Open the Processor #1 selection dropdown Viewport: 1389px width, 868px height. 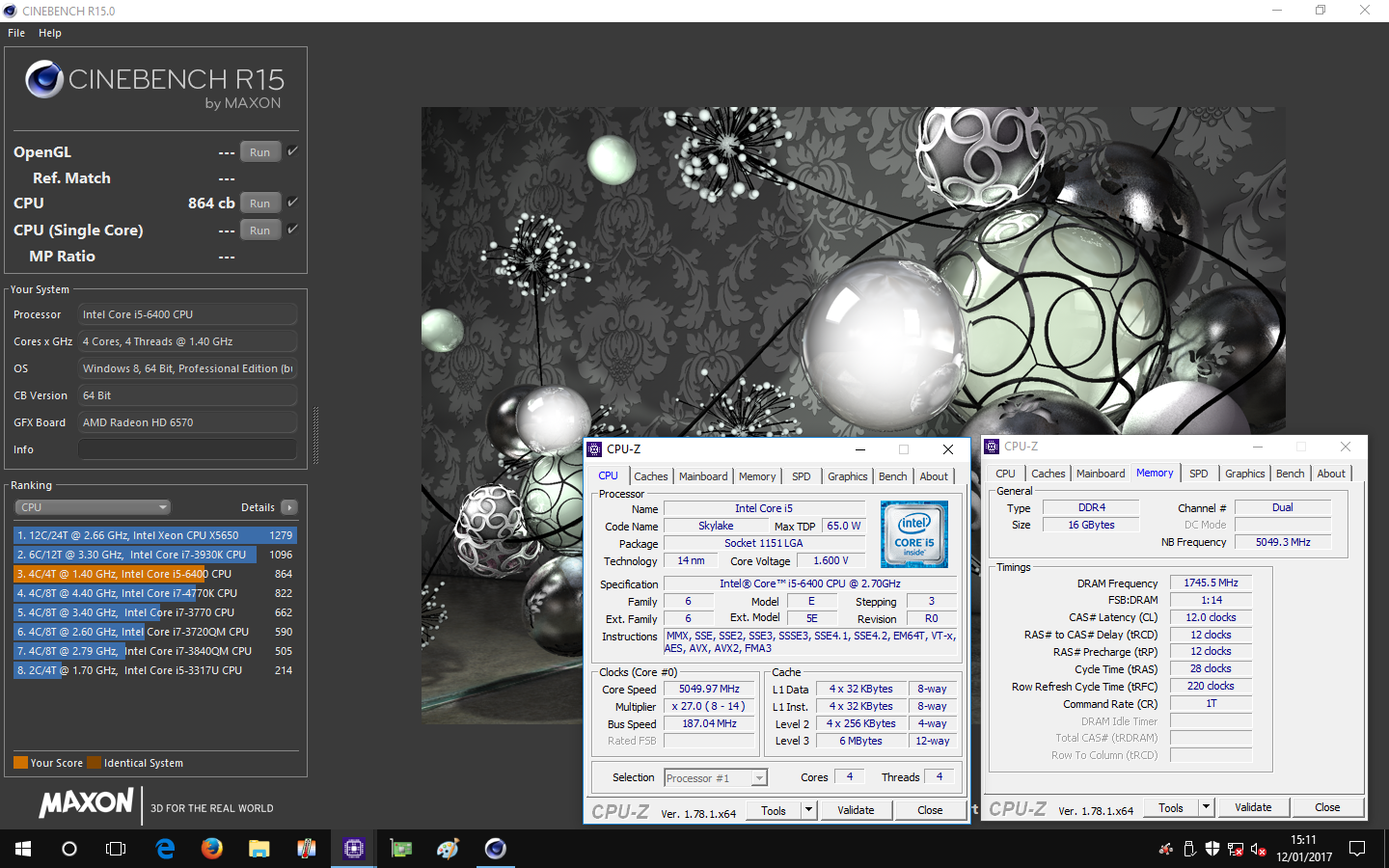coord(716,778)
